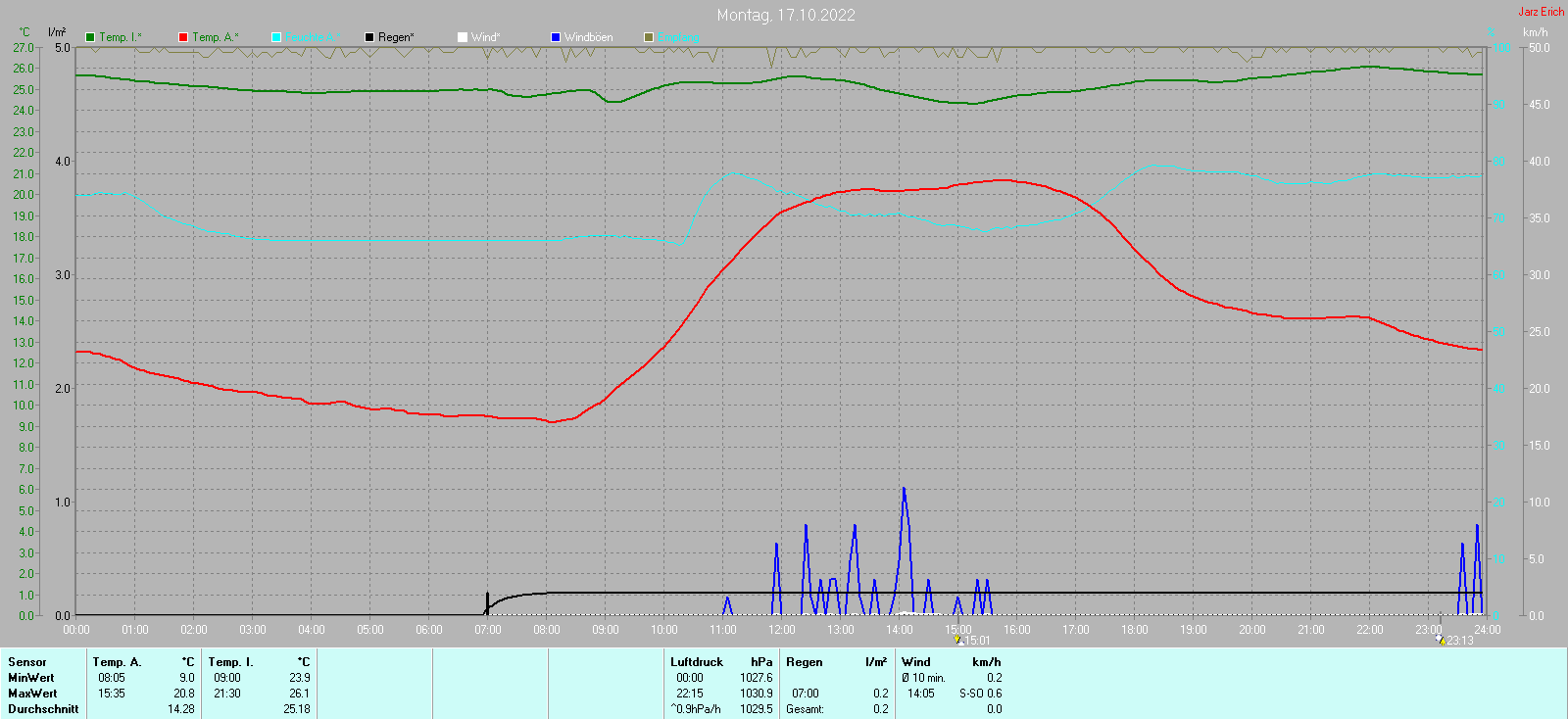Select the 'Feuchte A.*' legend label

tap(314, 37)
